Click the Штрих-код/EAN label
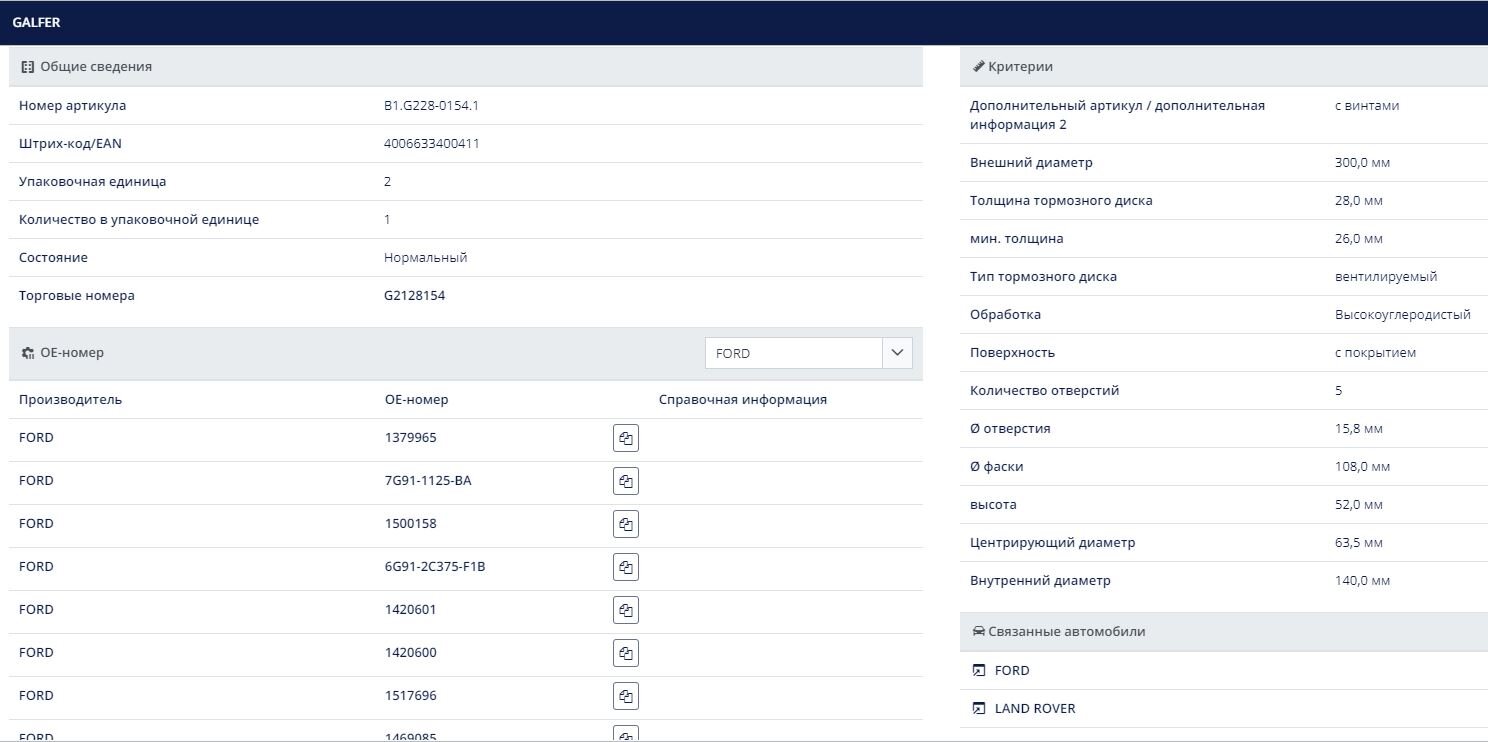 tap(70, 143)
